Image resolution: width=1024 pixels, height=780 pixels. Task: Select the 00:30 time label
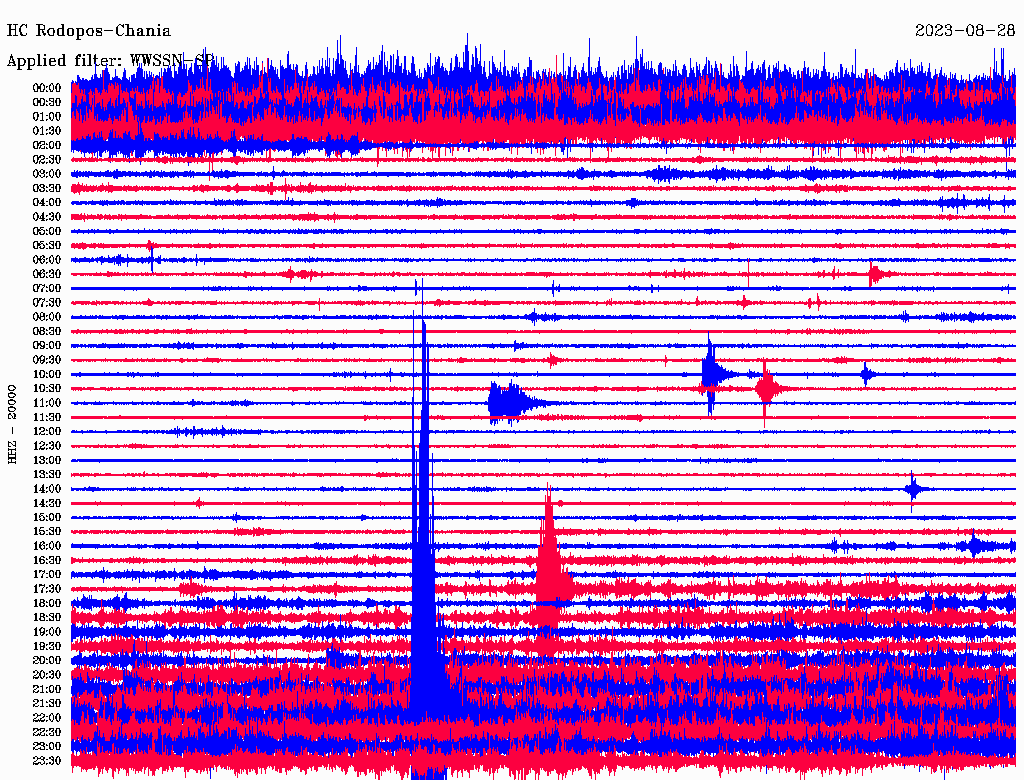(47, 102)
